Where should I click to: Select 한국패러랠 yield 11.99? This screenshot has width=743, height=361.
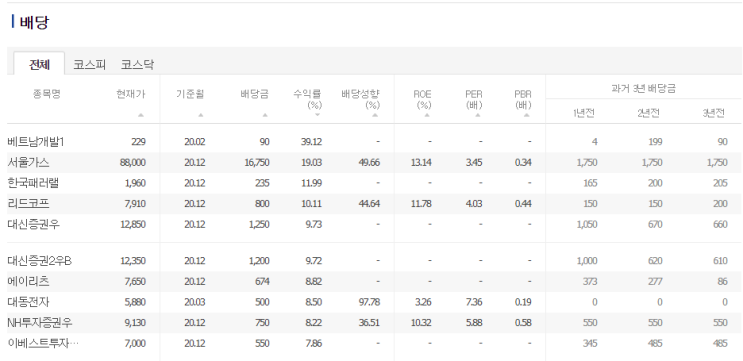coord(312,183)
